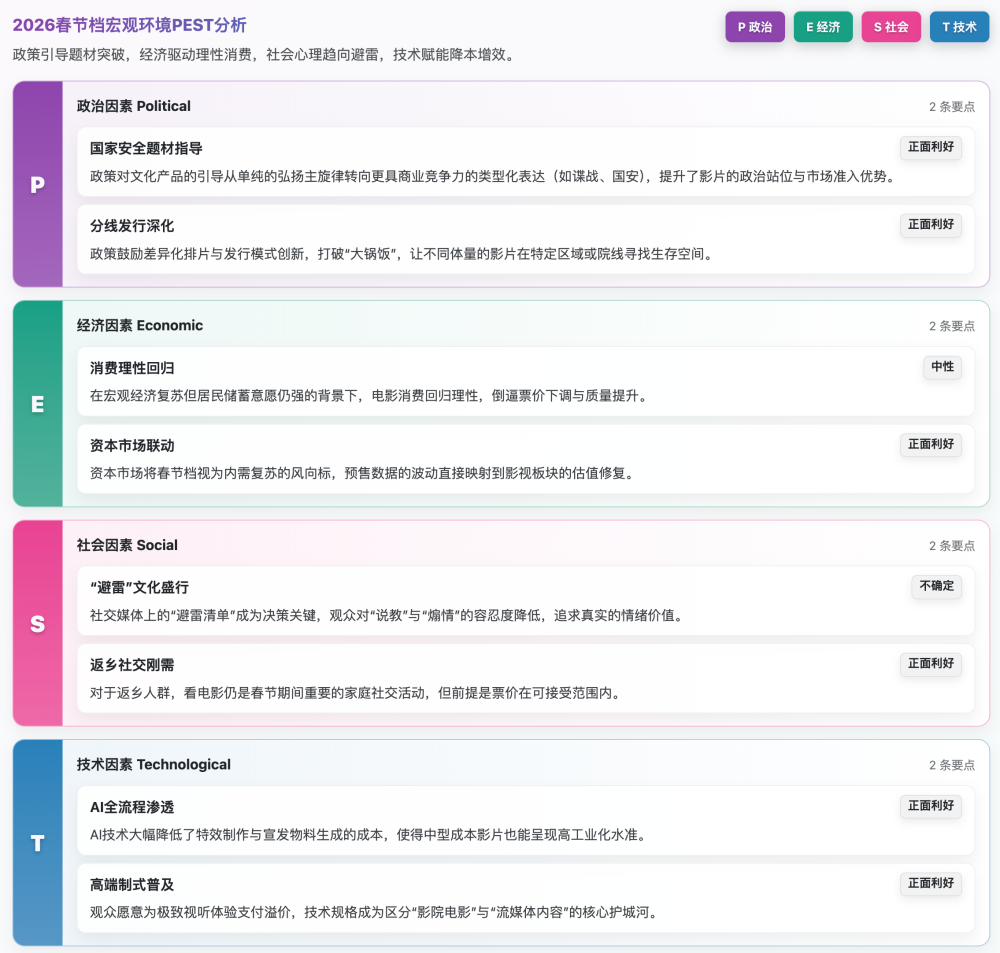Open the 国家安全题材指导 card title
This screenshot has width=1000, height=953.
point(146,148)
